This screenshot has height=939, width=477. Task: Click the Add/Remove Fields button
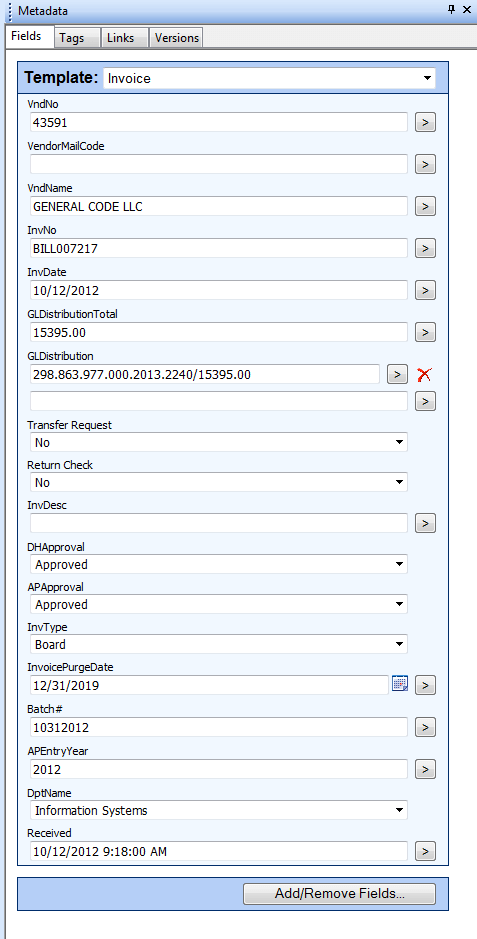tap(339, 893)
